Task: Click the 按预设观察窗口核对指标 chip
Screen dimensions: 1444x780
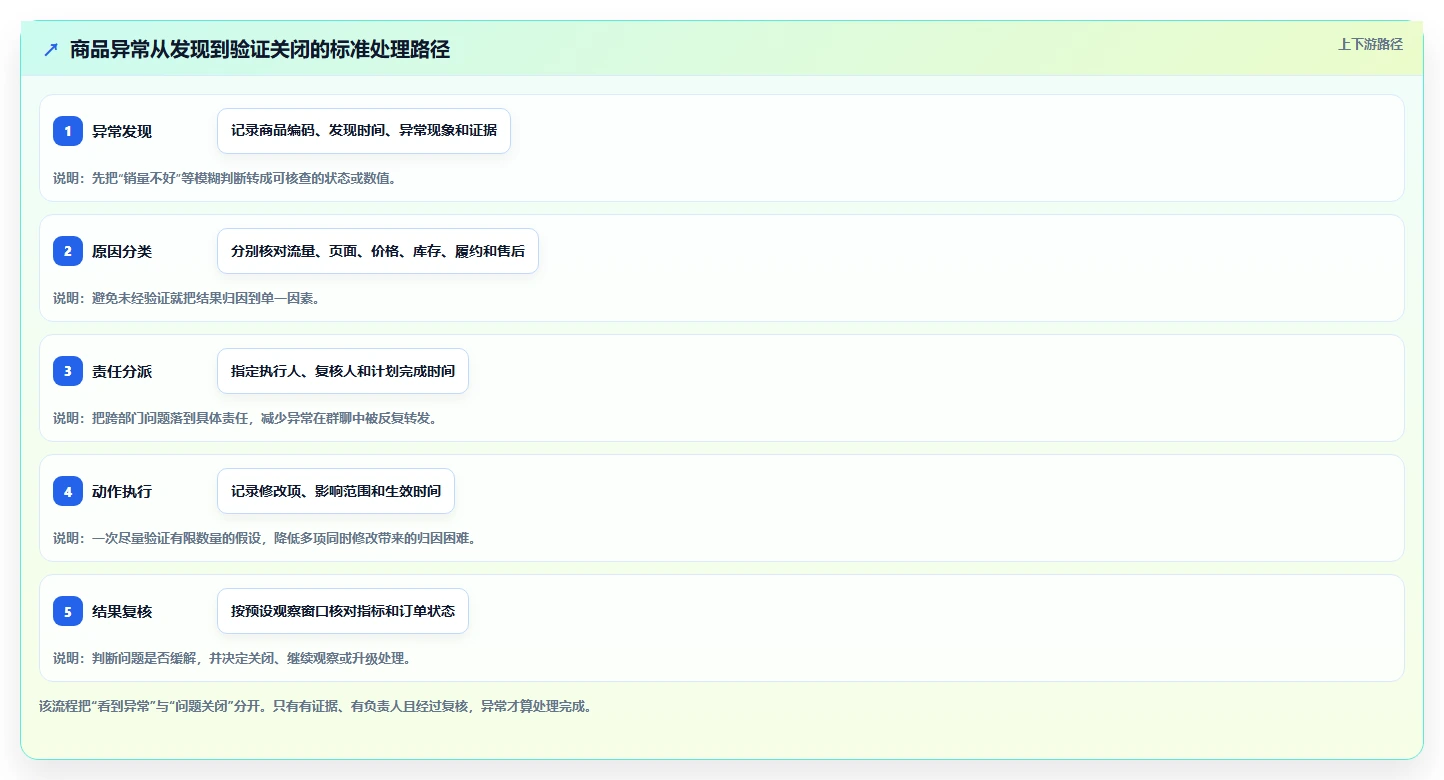Action: tap(343, 611)
